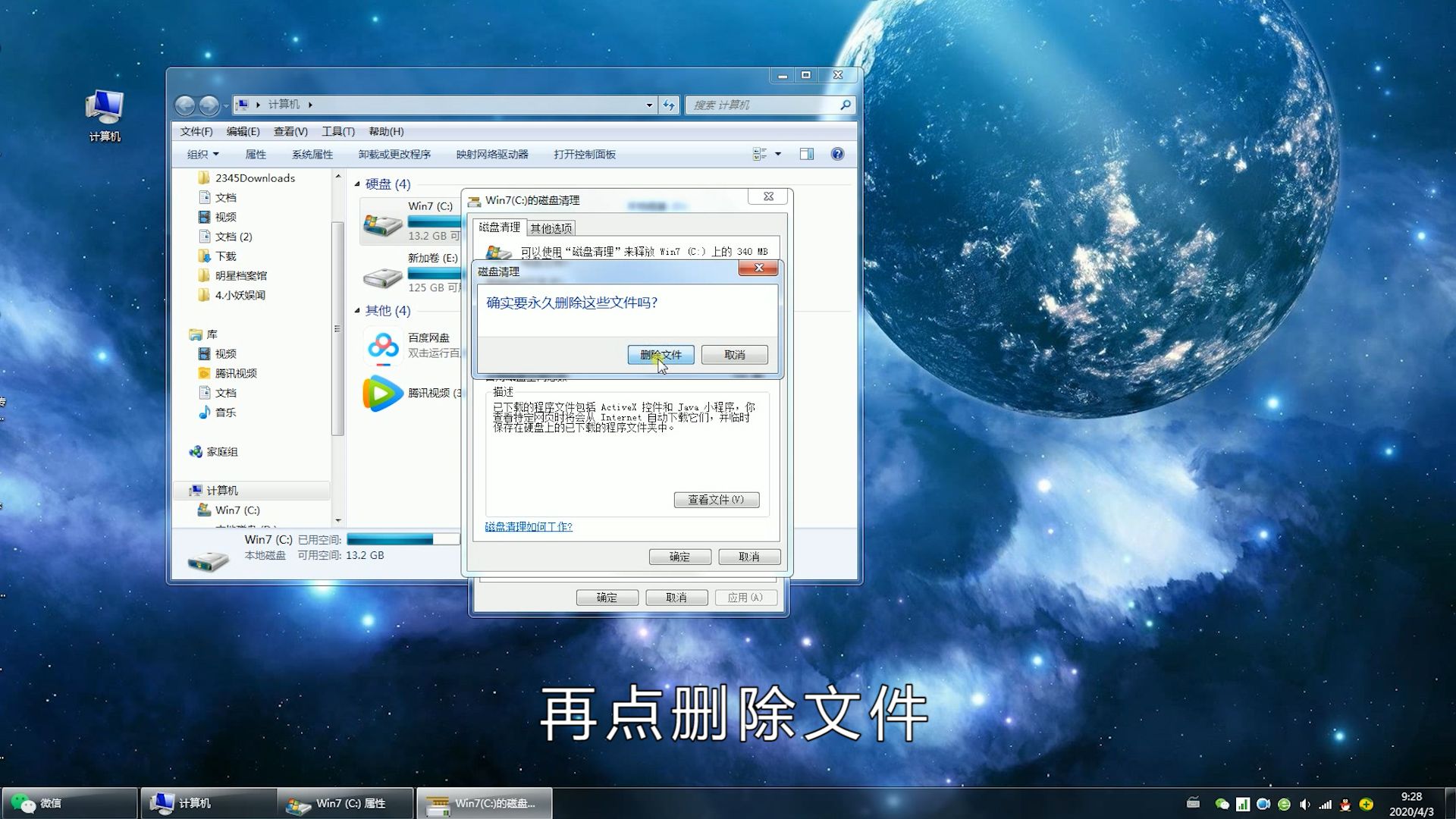Select 家庭组 in the navigation pane

[x=221, y=452]
